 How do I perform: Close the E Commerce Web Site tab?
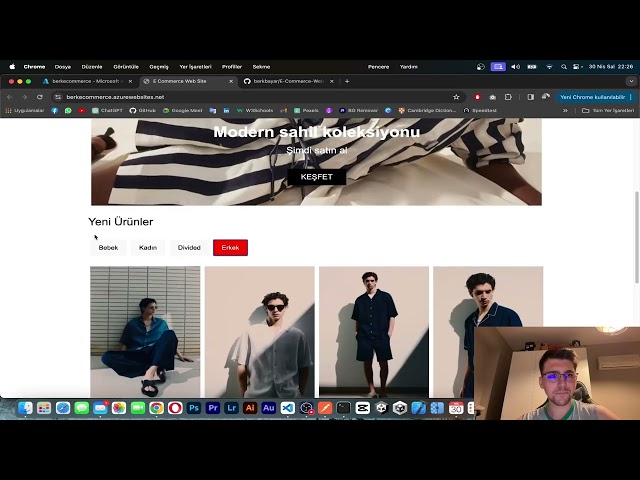(231, 81)
